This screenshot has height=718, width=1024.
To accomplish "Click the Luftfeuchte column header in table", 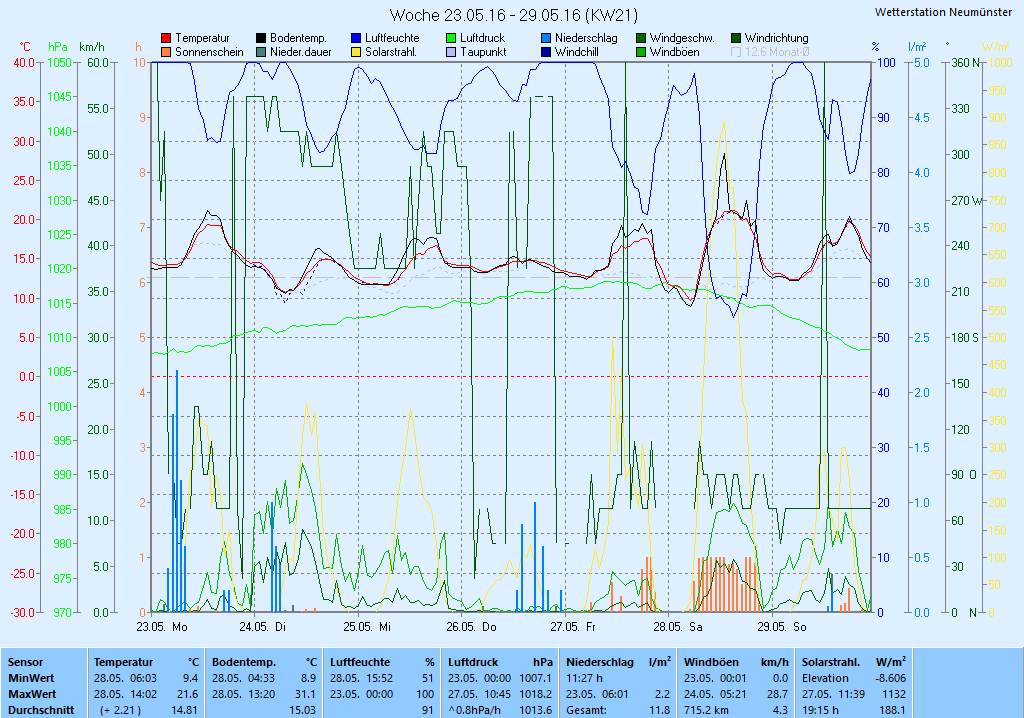I will click(360, 662).
